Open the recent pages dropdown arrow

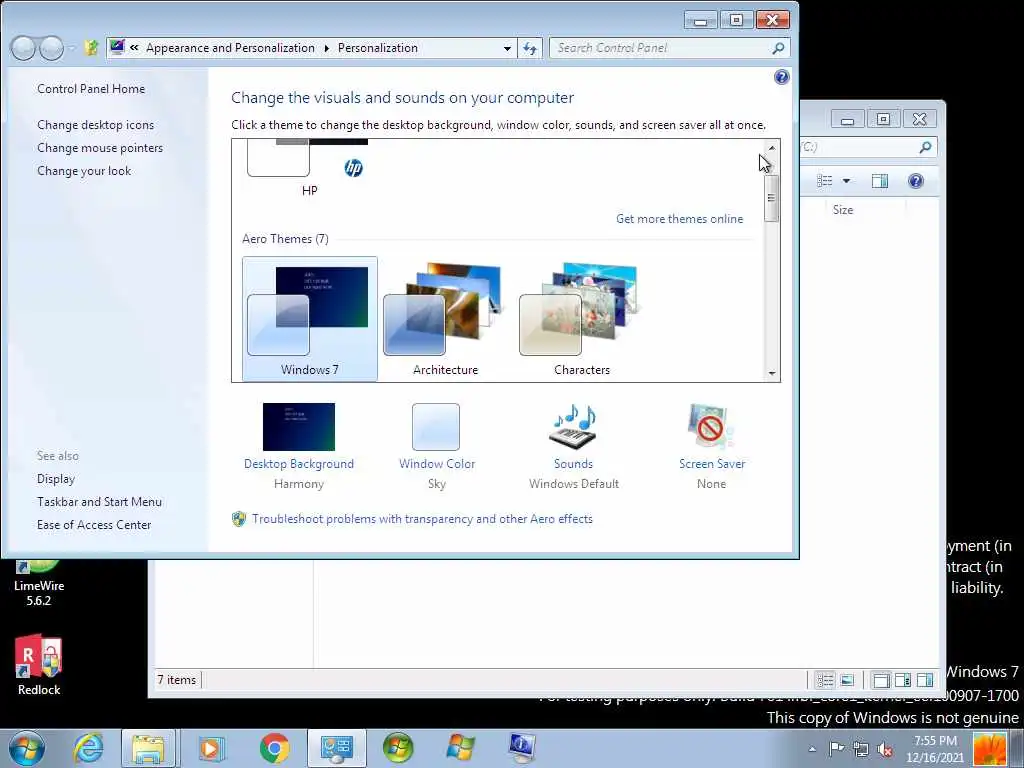coord(71,48)
